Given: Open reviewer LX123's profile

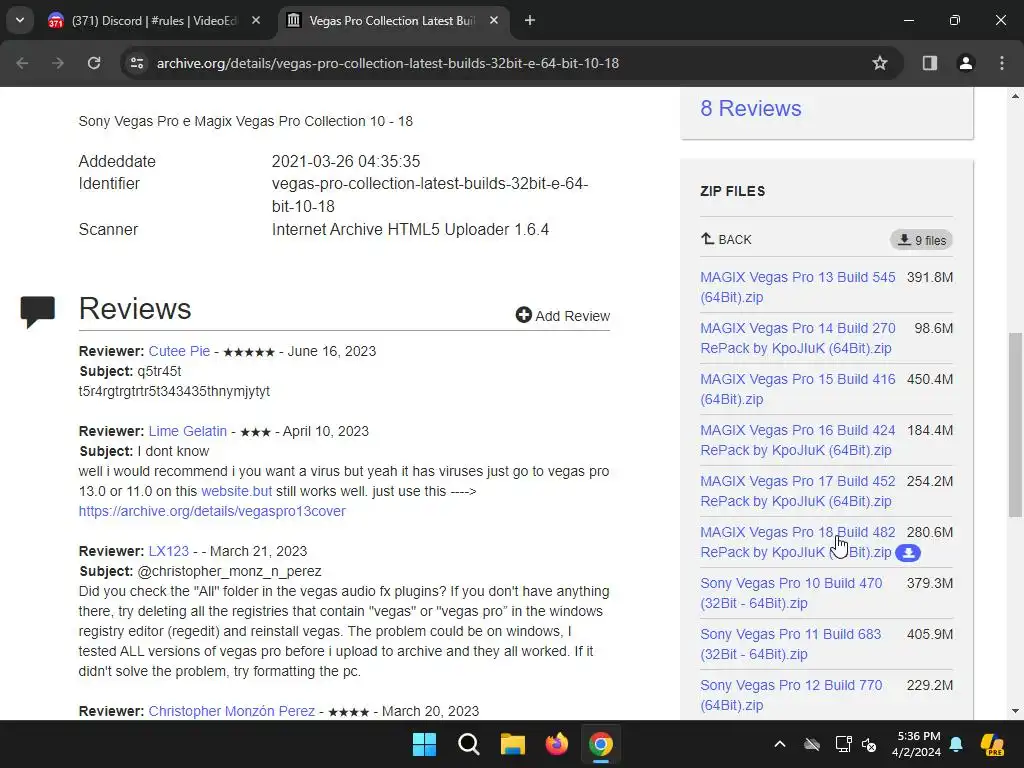Looking at the screenshot, I should tap(168, 551).
